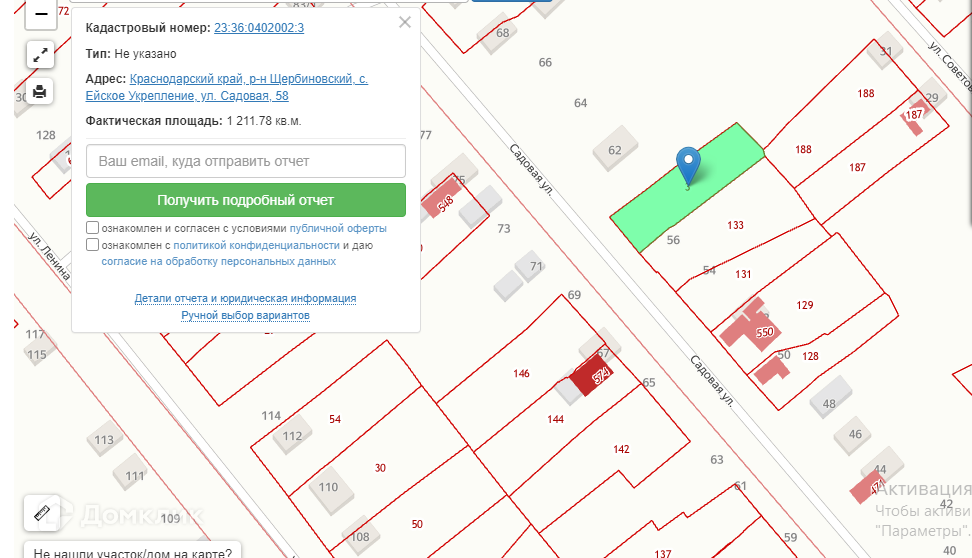
Task: Open the Садовая, 58 address link
Action: (227, 87)
